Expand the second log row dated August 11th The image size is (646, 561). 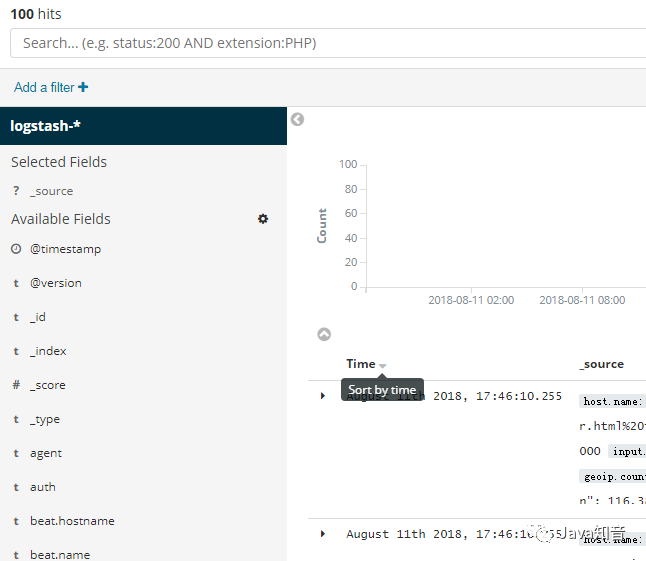pos(323,534)
